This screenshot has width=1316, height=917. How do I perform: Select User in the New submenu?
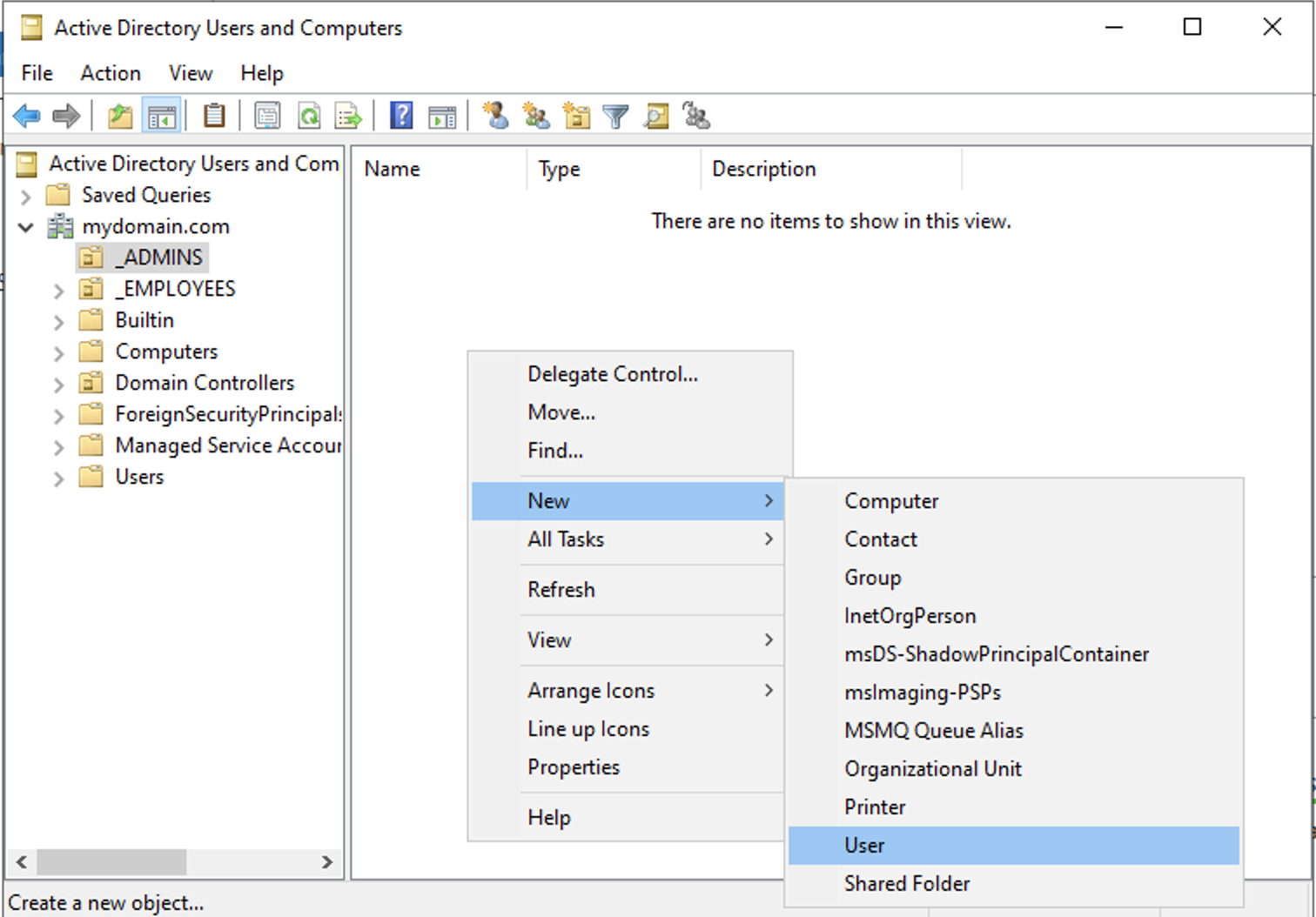pos(1014,846)
